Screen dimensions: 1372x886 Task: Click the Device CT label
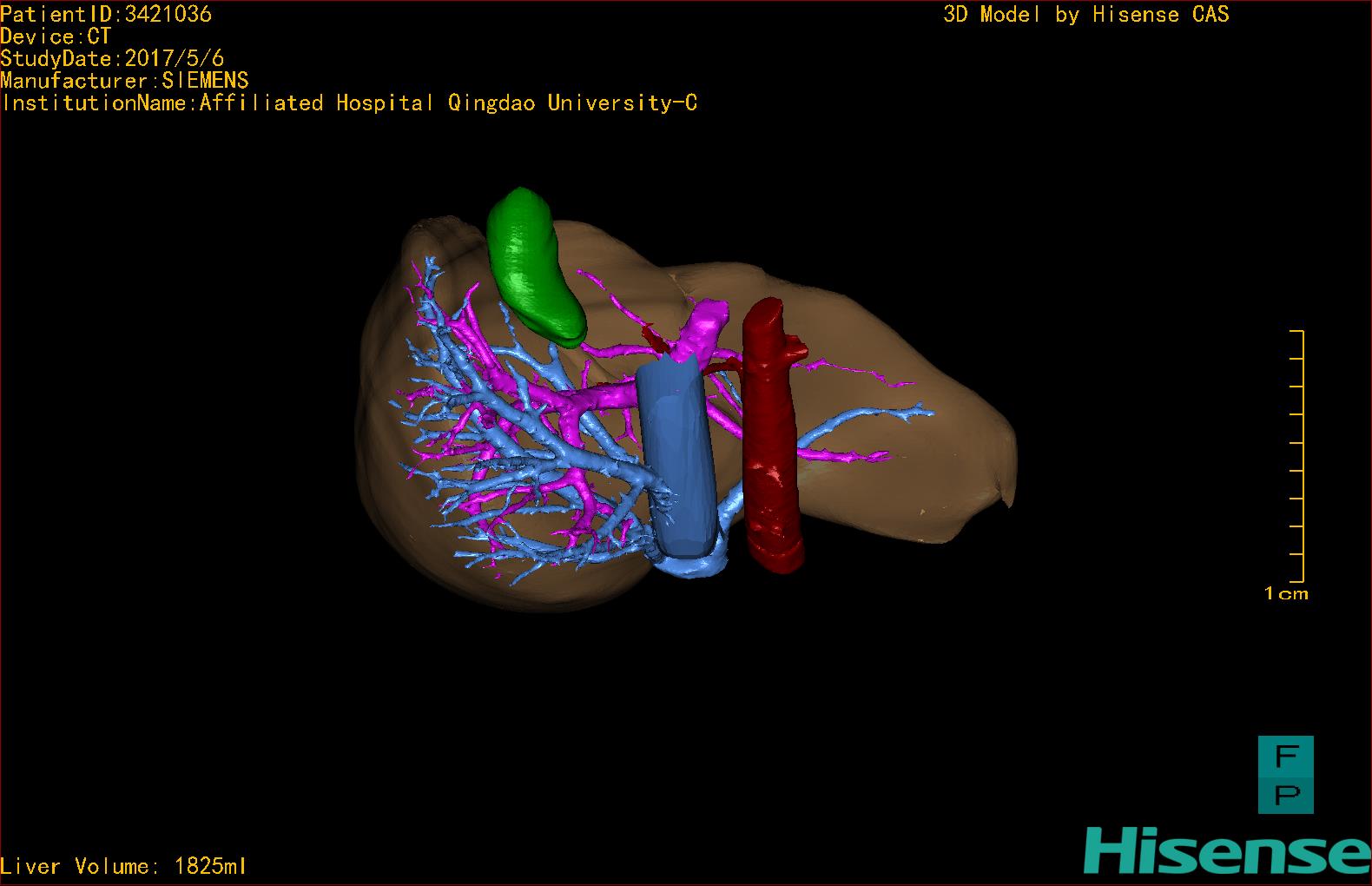coord(56,36)
